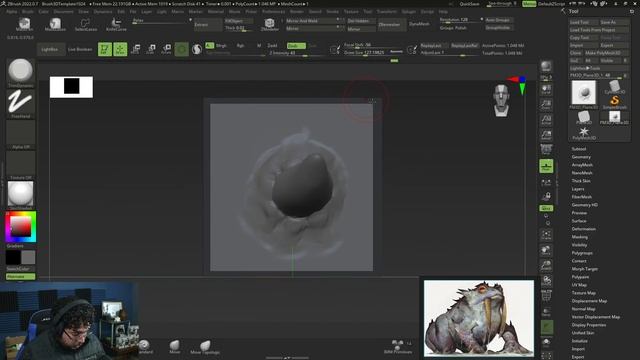The width and height of the screenshot is (640, 360).
Task: Expand the Display Properties section
Action: [x=589, y=325]
